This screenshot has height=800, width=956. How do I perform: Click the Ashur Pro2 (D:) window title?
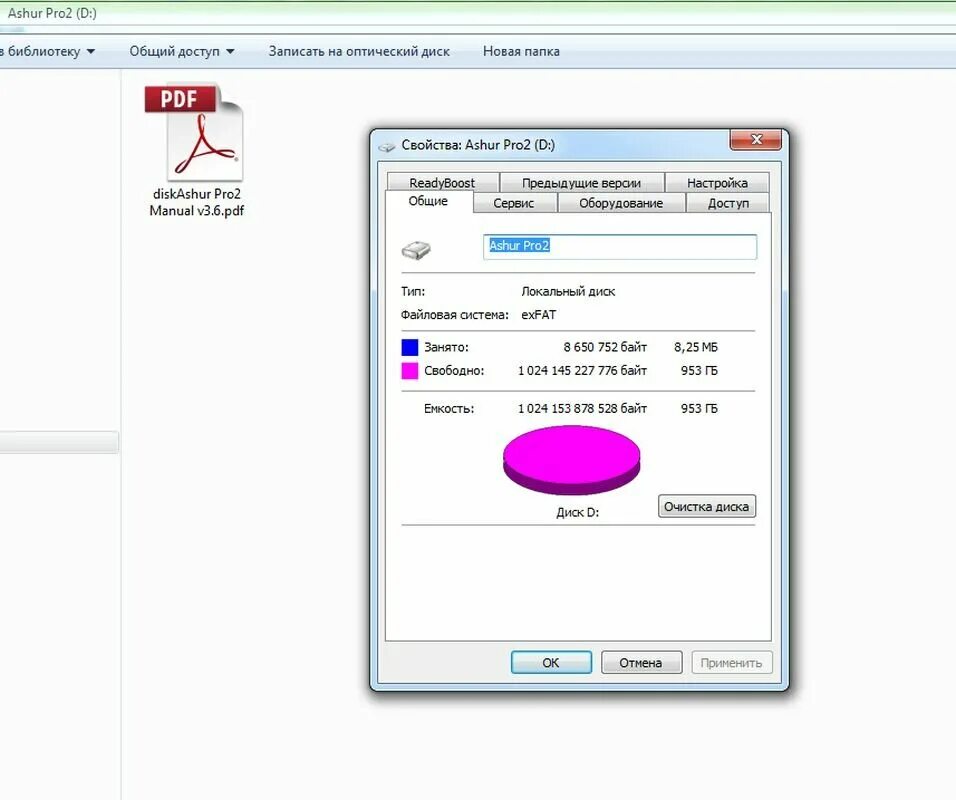click(52, 13)
